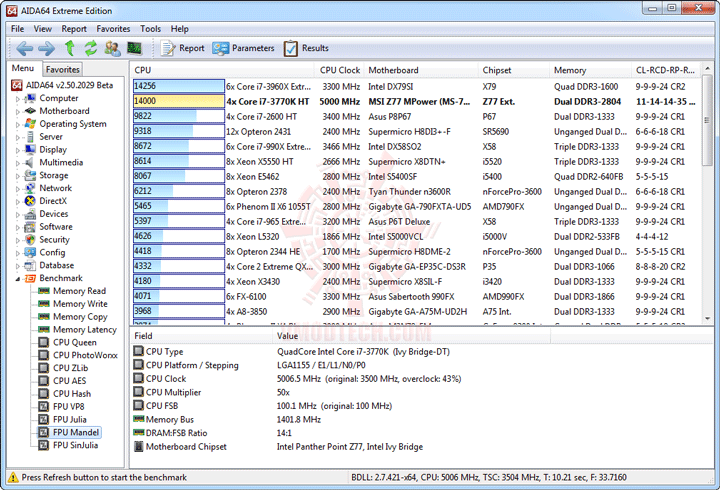Sort by the Chipset column header
Image resolution: width=720 pixels, height=490 pixels.
tap(513, 70)
